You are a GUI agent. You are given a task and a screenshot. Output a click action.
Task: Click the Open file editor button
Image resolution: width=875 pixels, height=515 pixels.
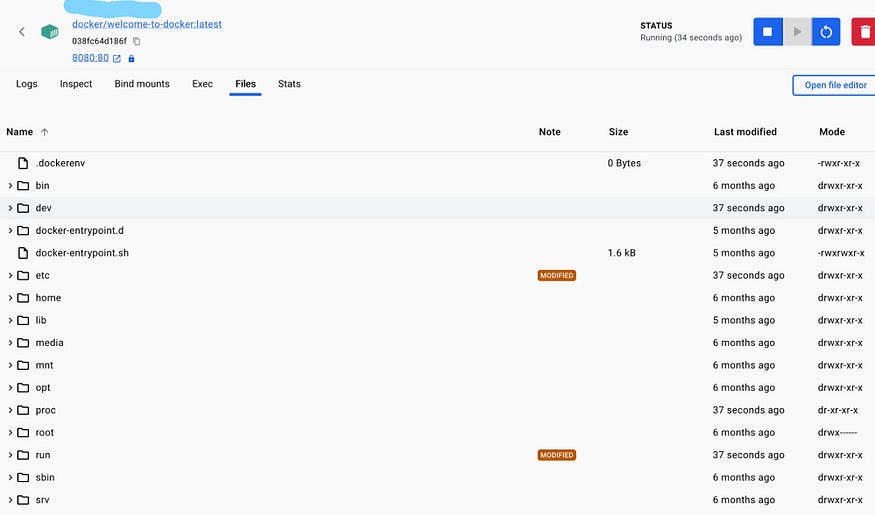coord(835,85)
